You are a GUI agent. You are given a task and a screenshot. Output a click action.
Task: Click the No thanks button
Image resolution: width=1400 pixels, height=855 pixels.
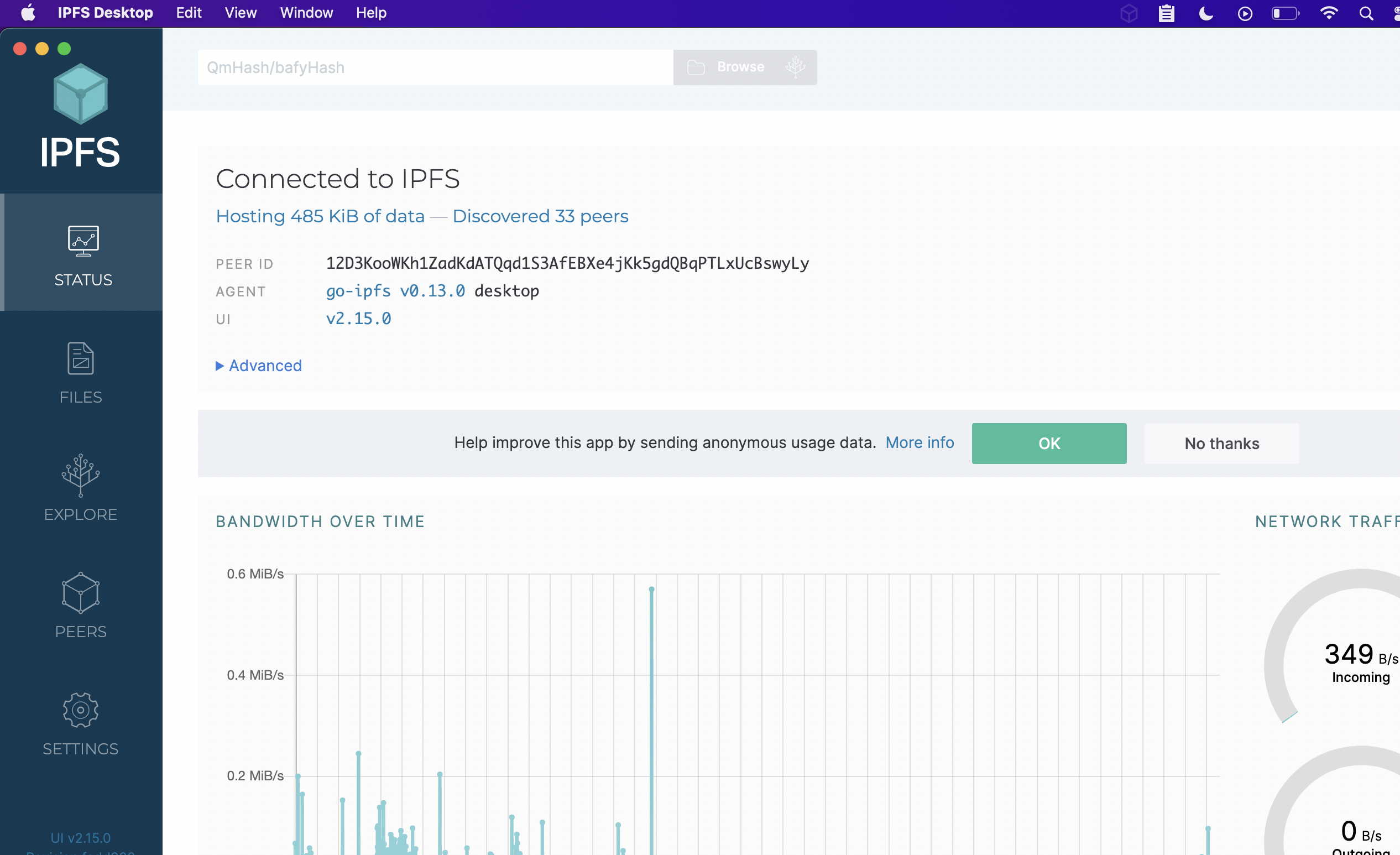point(1221,444)
